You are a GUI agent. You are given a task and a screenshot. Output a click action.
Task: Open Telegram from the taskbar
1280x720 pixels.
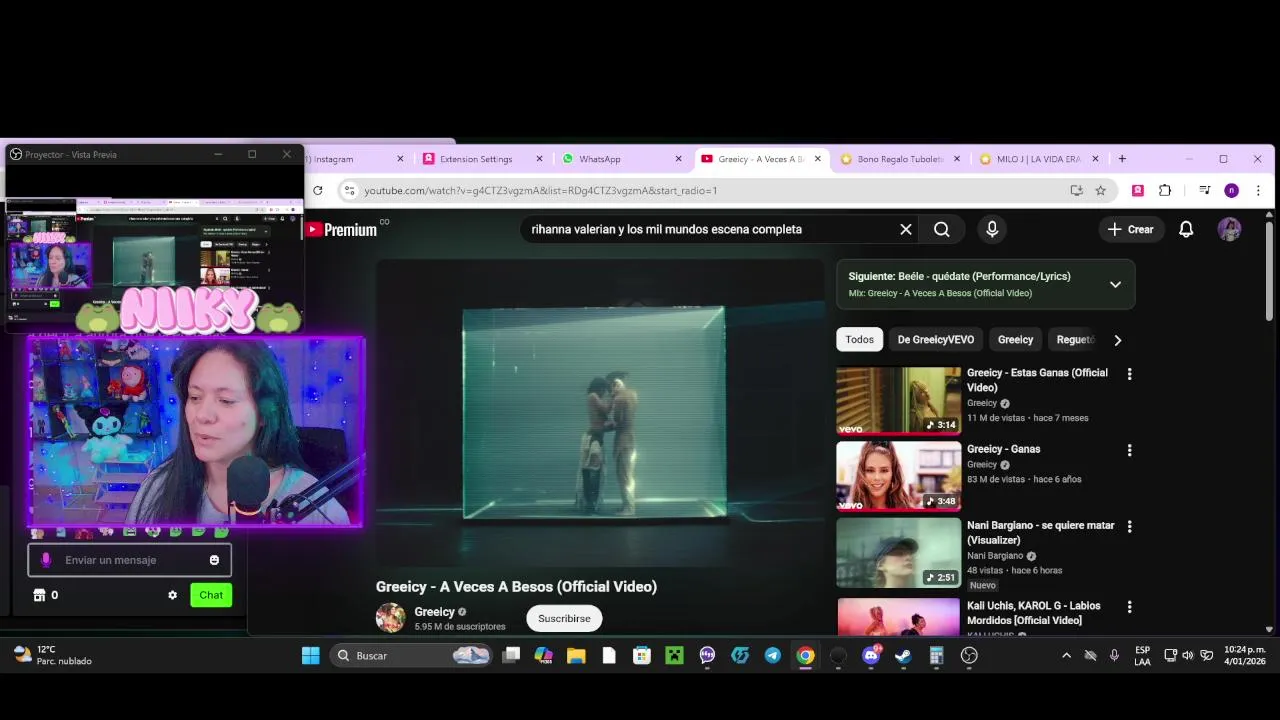tap(772, 656)
